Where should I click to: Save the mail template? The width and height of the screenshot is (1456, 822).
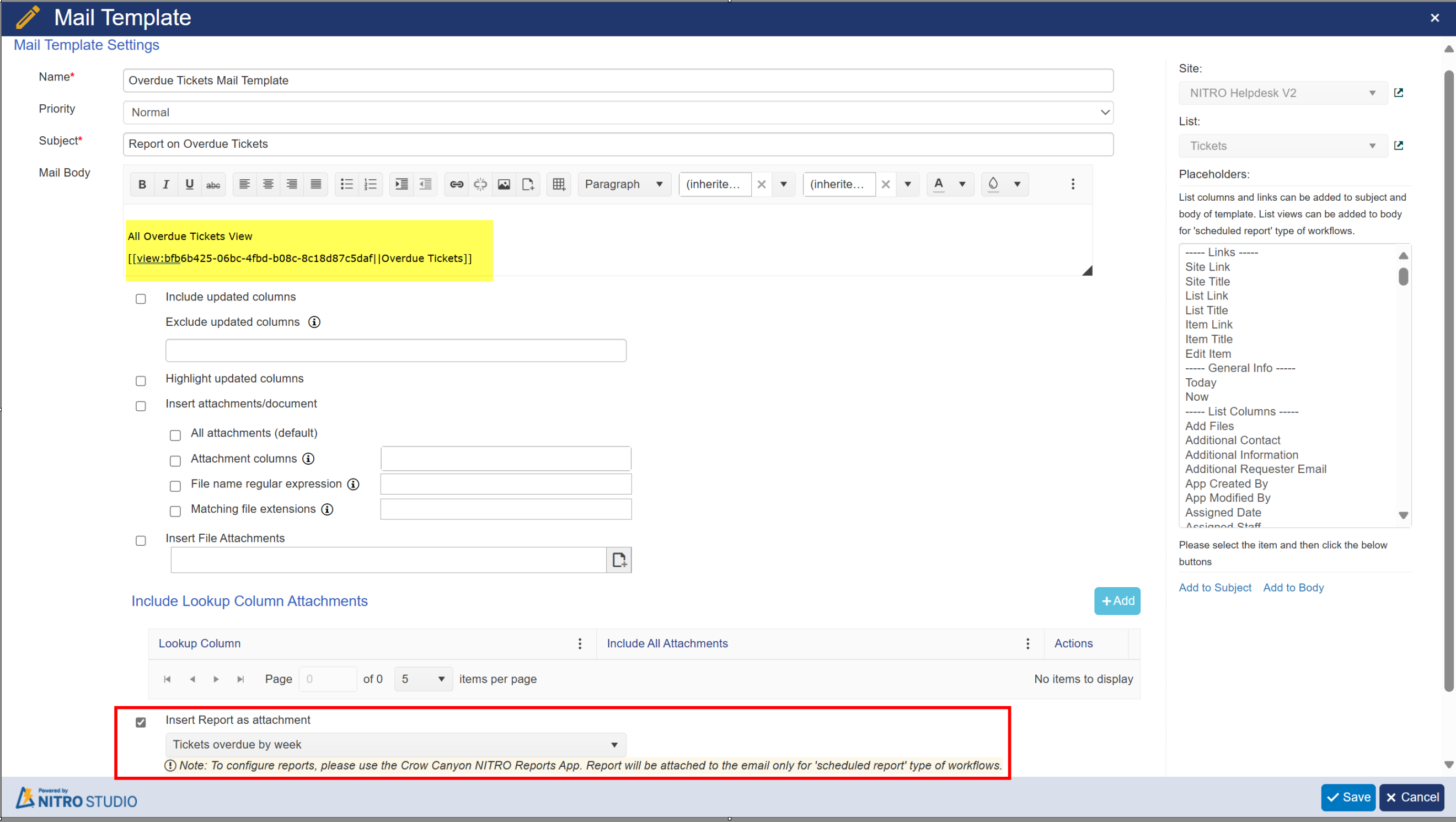click(1348, 797)
